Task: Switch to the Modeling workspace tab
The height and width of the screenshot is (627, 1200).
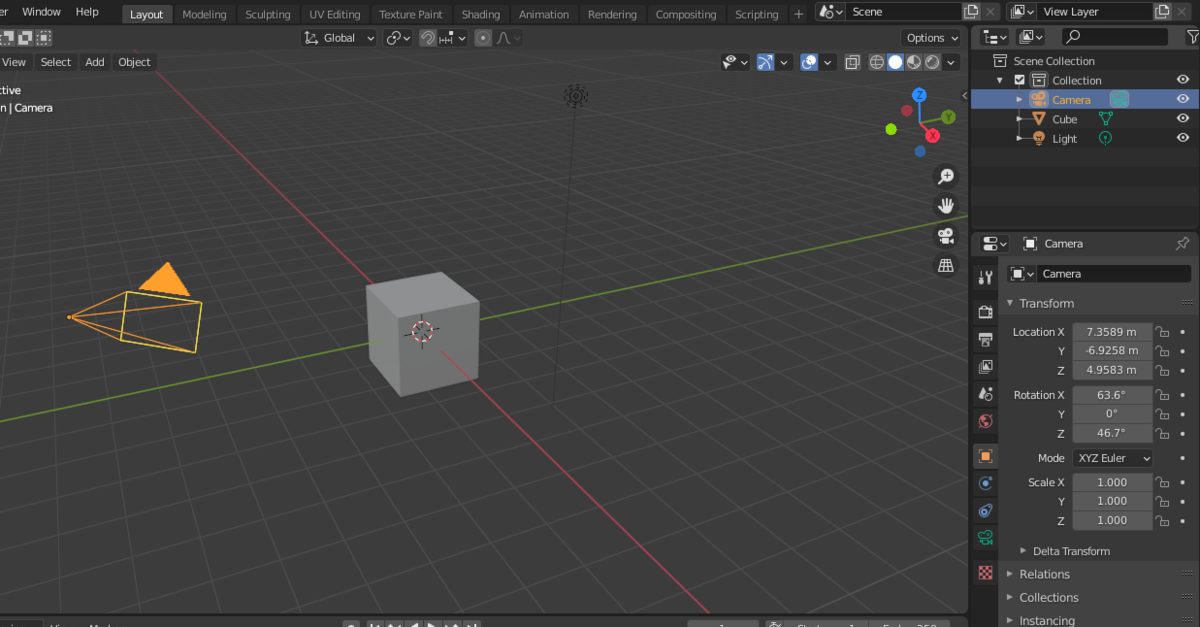Action: point(204,14)
